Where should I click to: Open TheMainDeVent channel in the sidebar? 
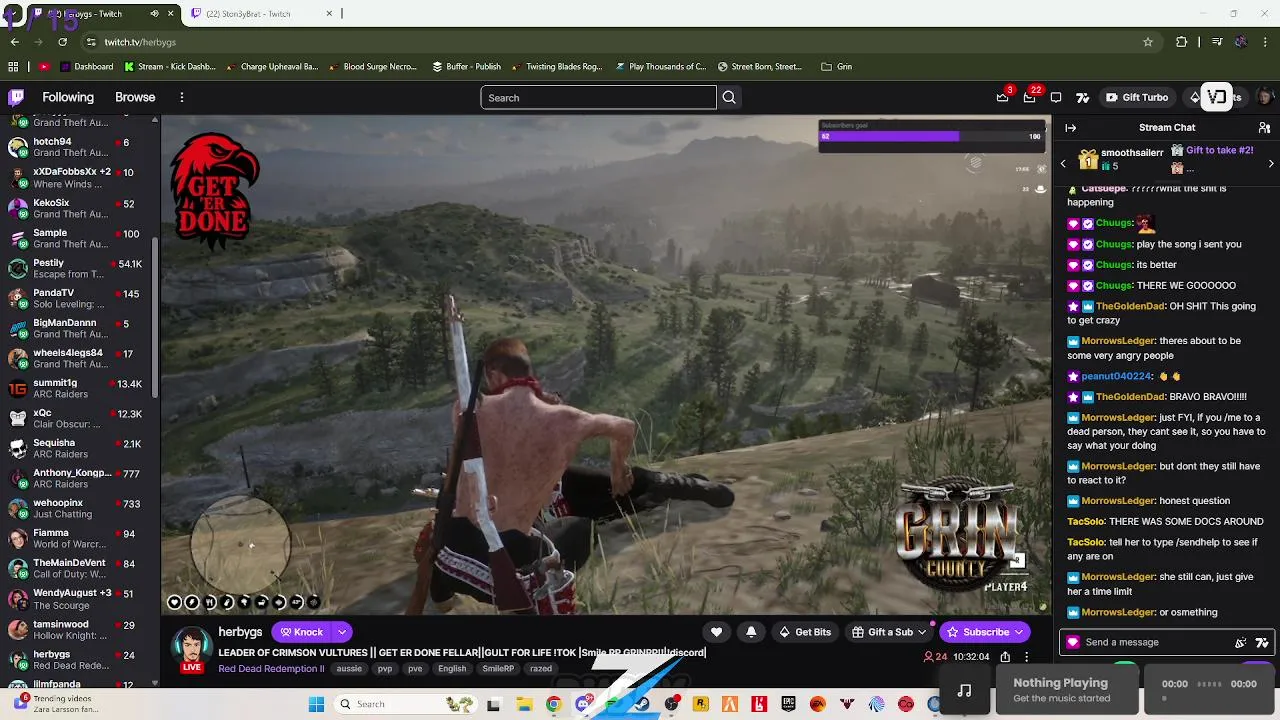click(x=76, y=569)
